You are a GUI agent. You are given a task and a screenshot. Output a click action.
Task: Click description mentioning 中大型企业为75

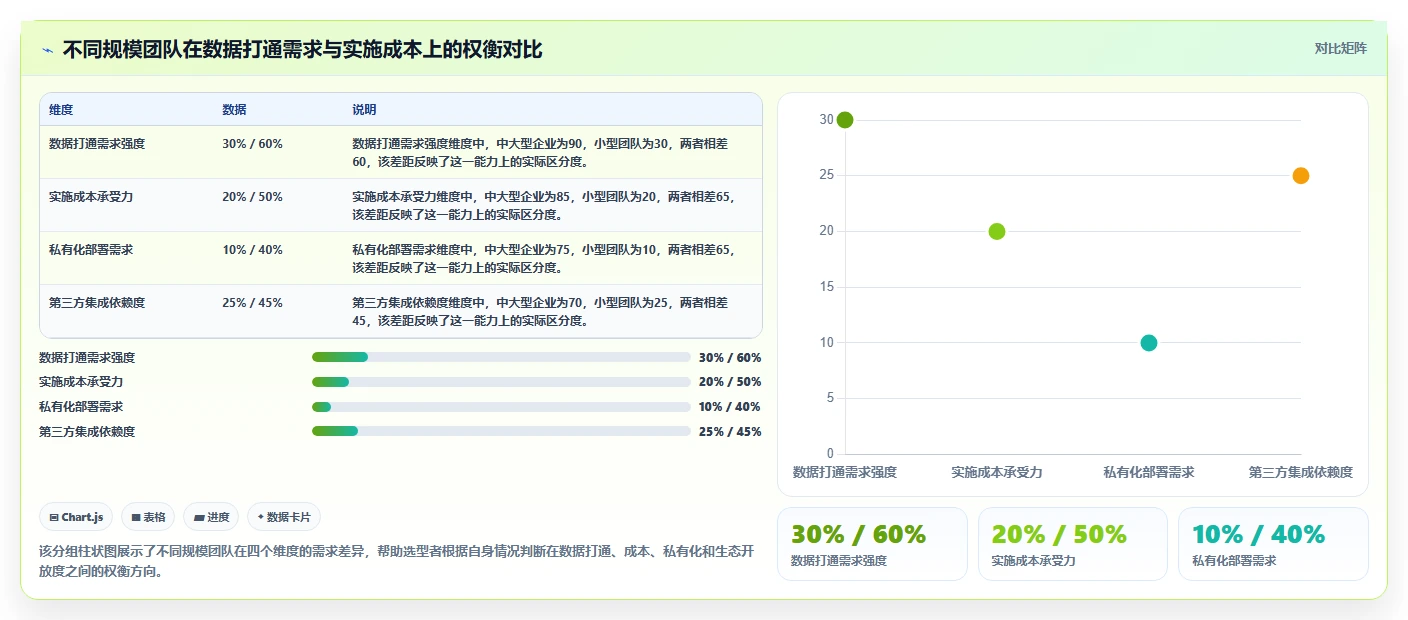[544, 258]
